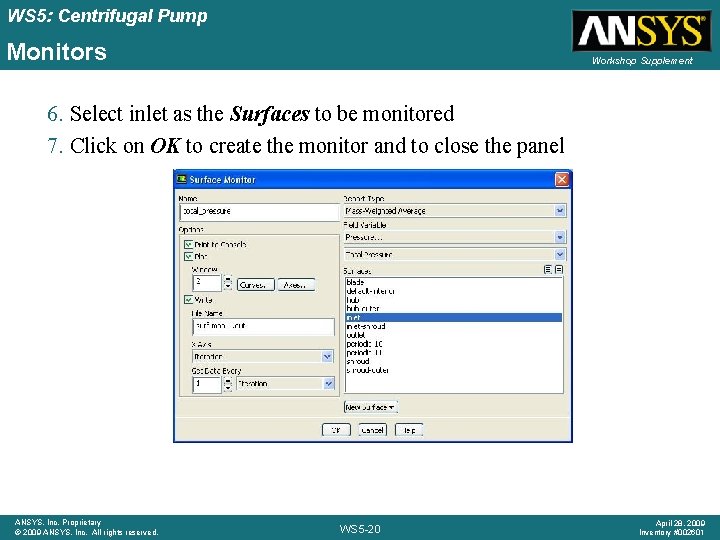Select periodic.11 in the Surfaces list

click(x=453, y=353)
